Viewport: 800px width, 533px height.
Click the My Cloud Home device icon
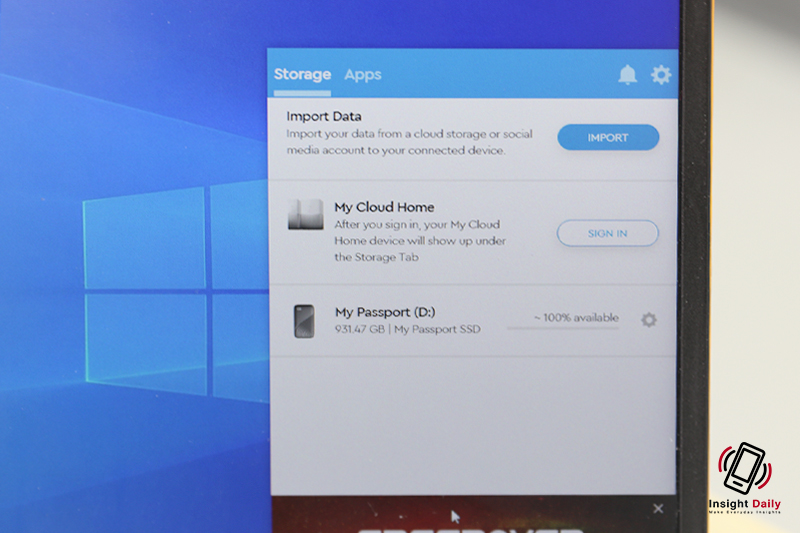click(304, 214)
